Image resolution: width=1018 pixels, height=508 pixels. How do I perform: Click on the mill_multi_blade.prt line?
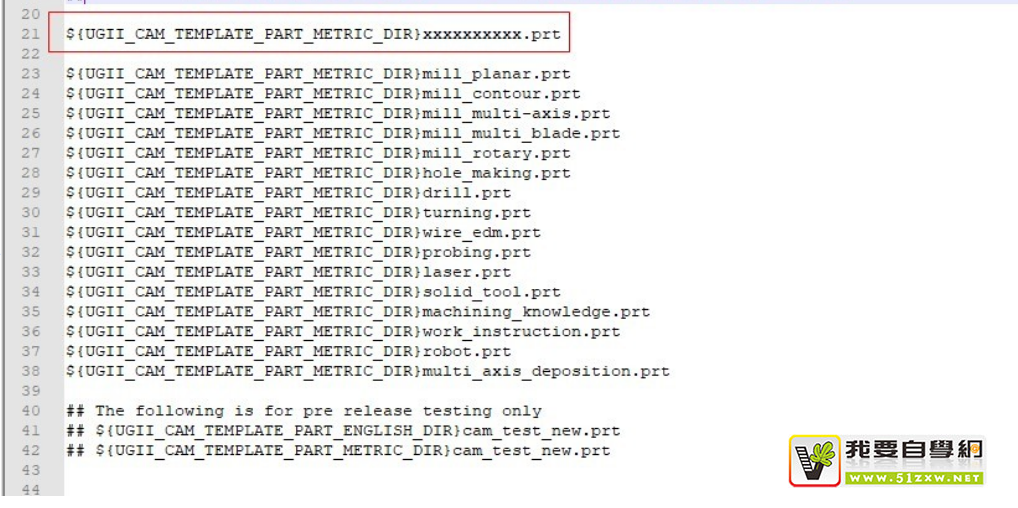pyautogui.click(x=343, y=133)
